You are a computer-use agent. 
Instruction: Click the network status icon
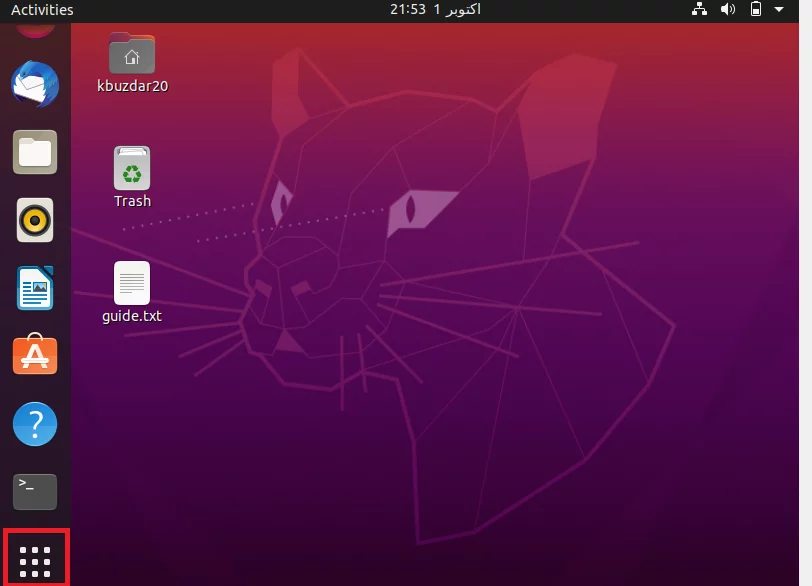click(699, 9)
